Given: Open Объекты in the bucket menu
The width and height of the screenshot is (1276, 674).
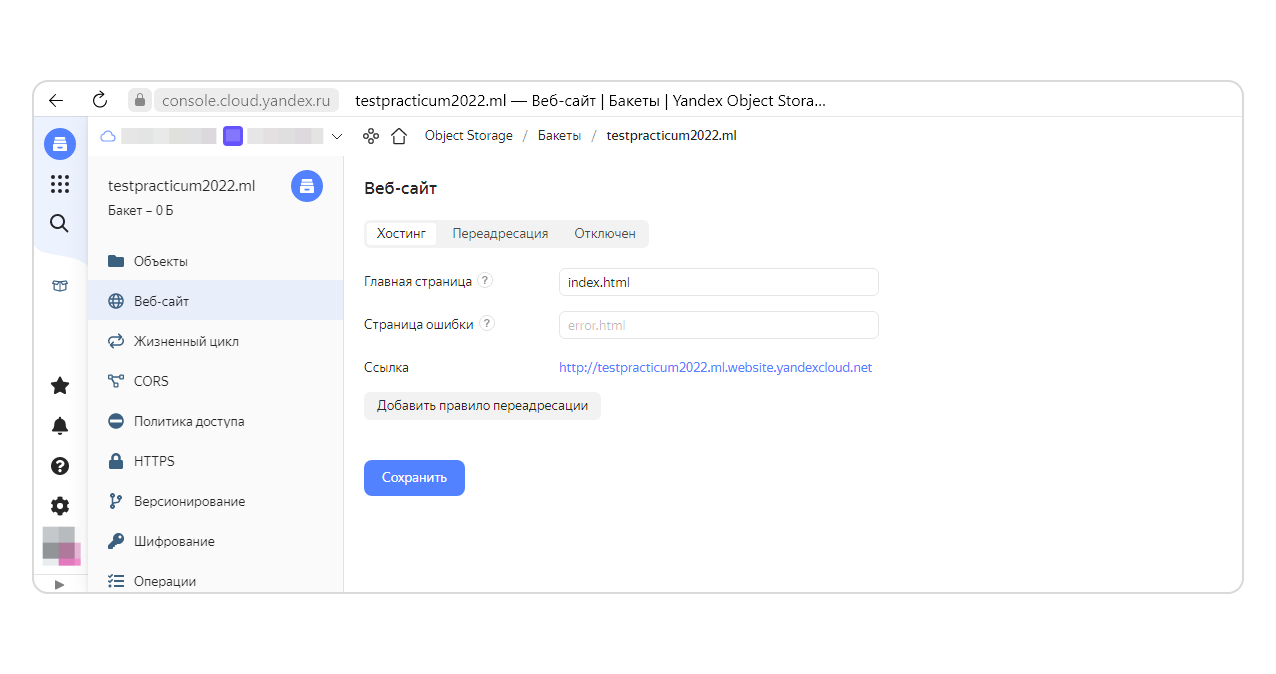Looking at the screenshot, I should 216,261.
